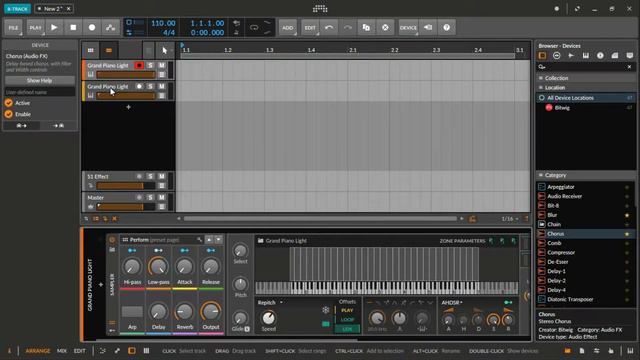
Task: Toggle the automation write icon in transport
Action: pyautogui.click(x=110, y=27)
